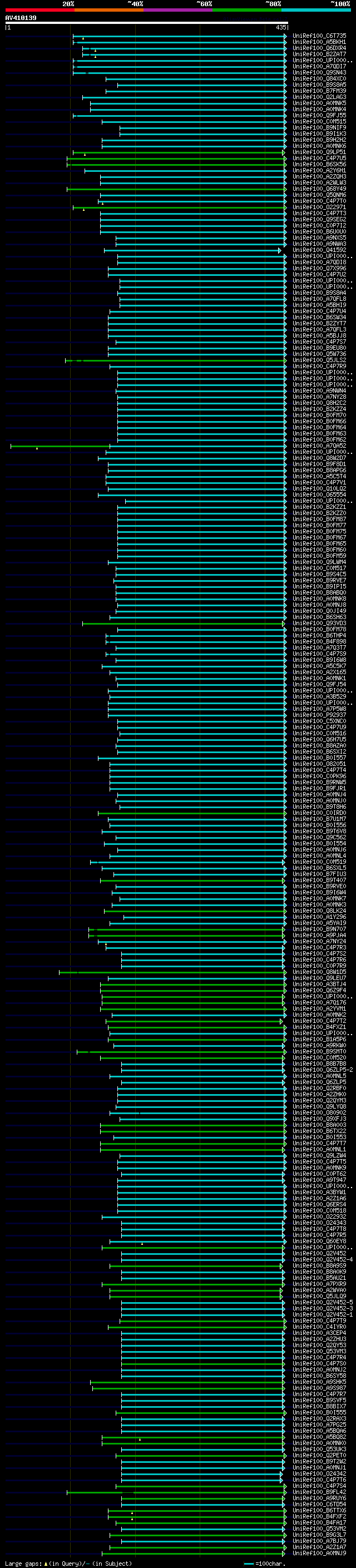Open hit UniRef100_Q84XC0
This screenshot has width=356, height=1568.
(x=319, y=78)
